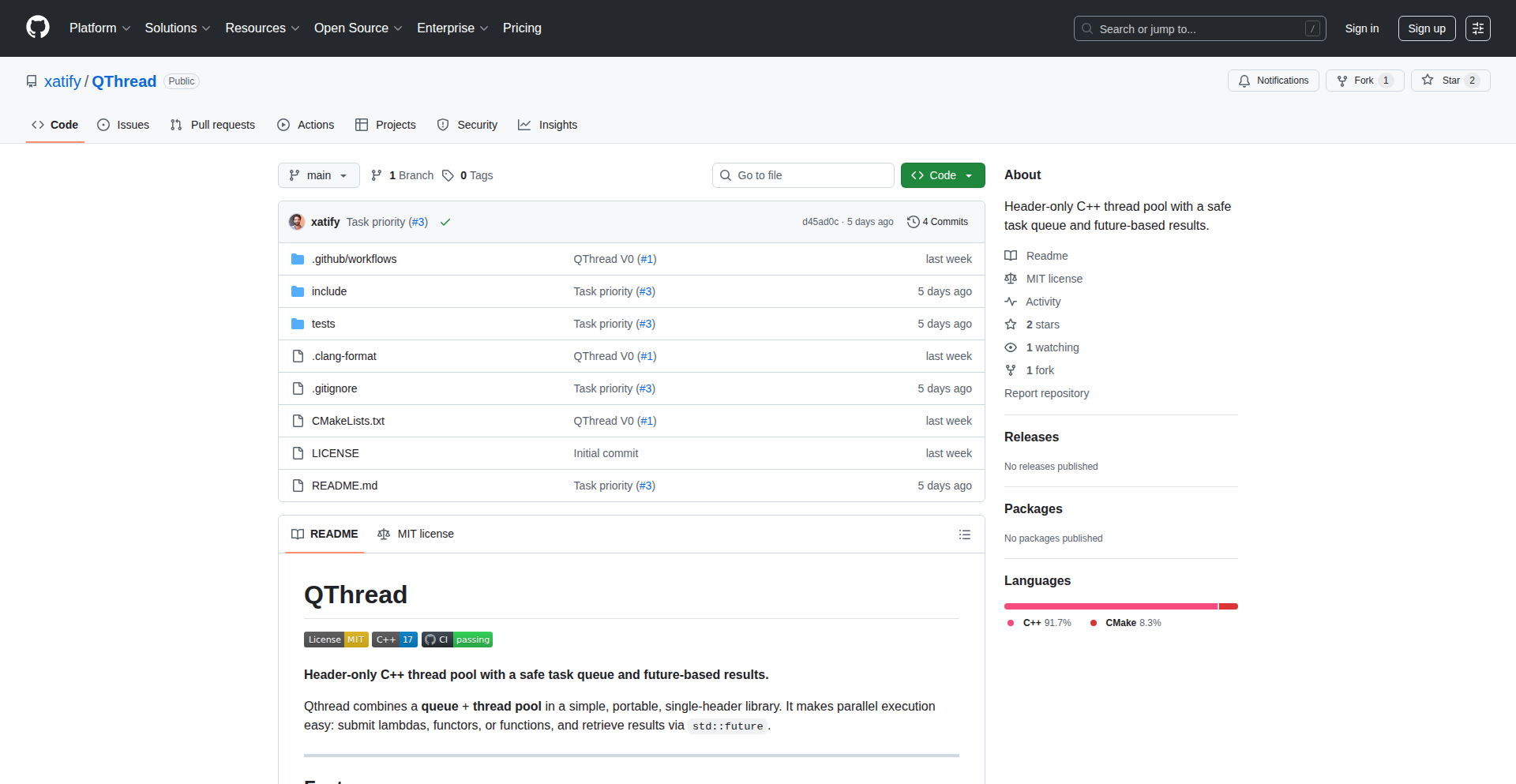Viewport: 1516px width, 784px height.
Task: Open 4 Commits history
Action: (937, 222)
